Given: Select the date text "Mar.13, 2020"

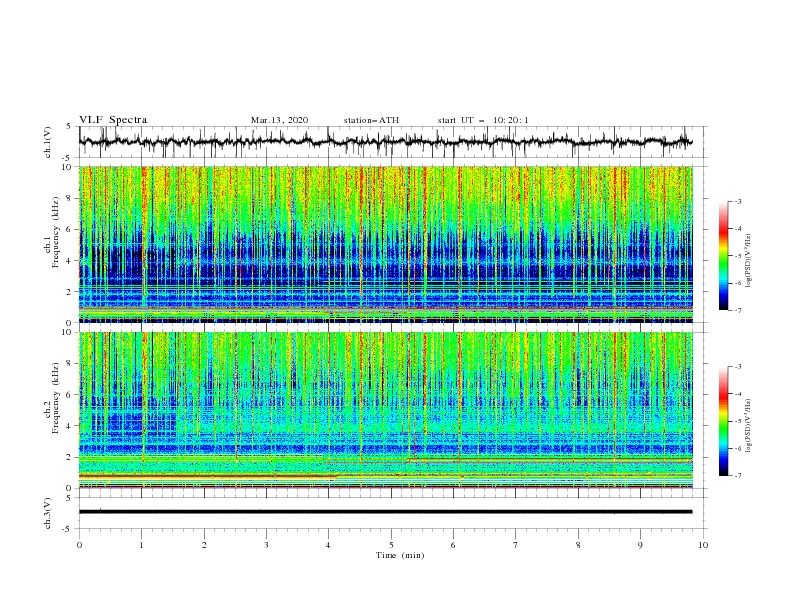Looking at the screenshot, I should 279,120.
